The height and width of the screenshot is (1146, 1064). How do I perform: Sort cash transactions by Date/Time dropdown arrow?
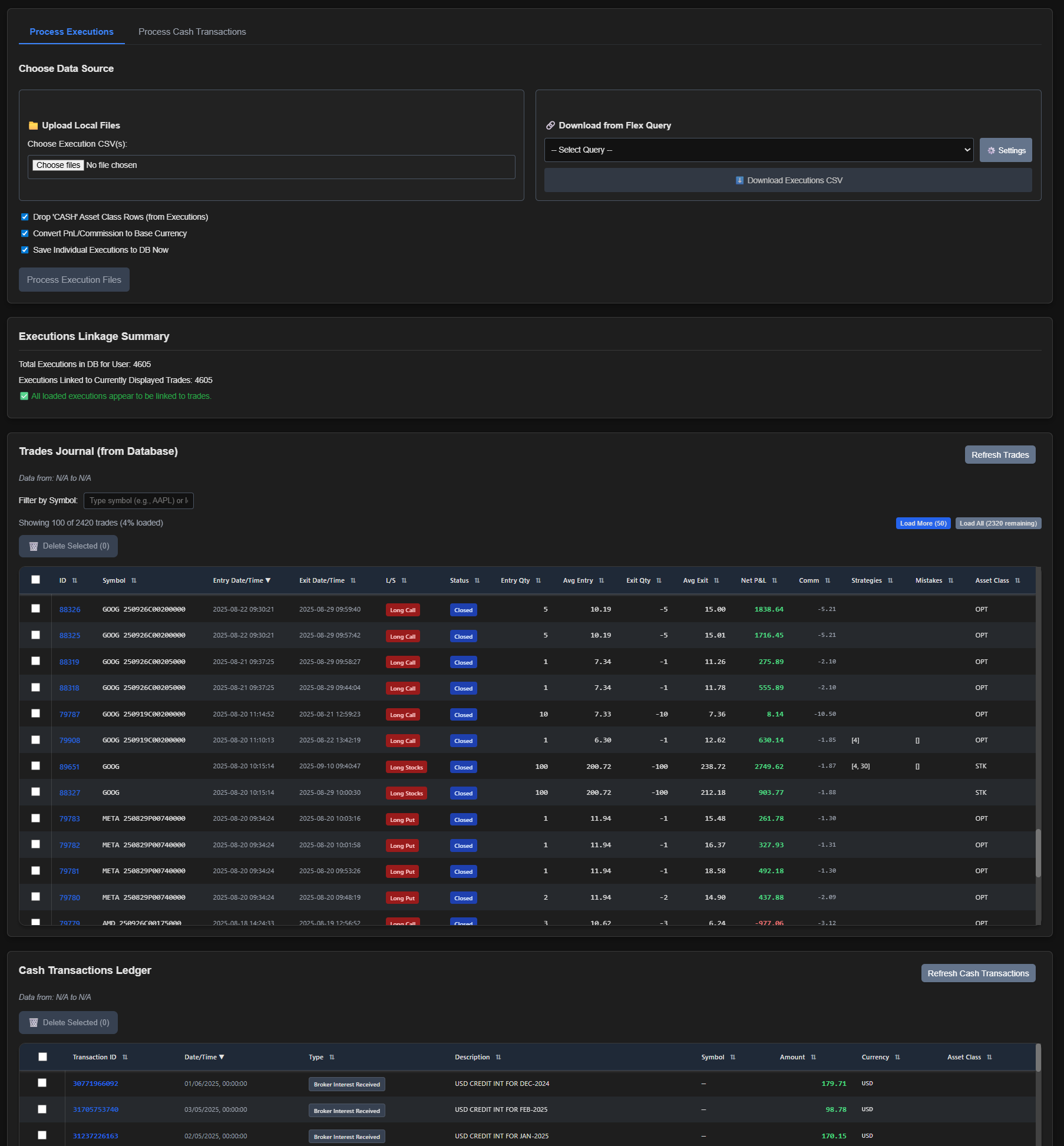pos(222,1057)
